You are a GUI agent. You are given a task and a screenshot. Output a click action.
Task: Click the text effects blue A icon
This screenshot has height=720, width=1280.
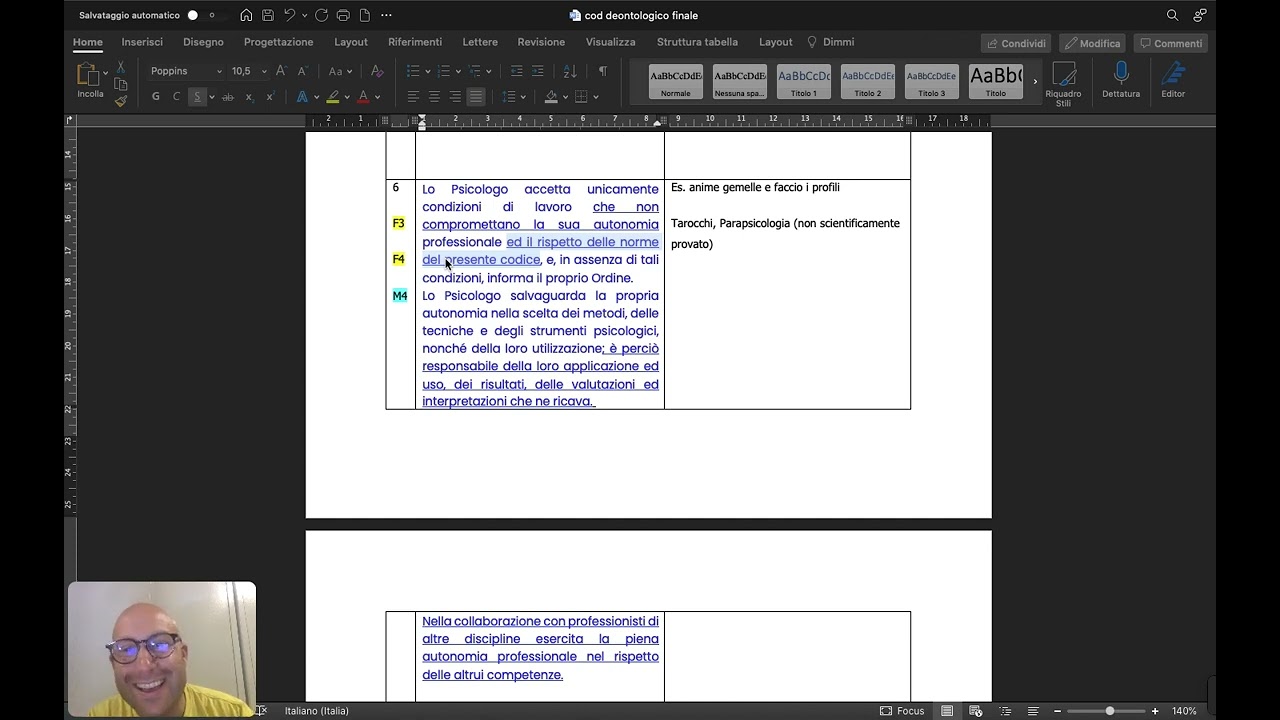pyautogui.click(x=302, y=97)
